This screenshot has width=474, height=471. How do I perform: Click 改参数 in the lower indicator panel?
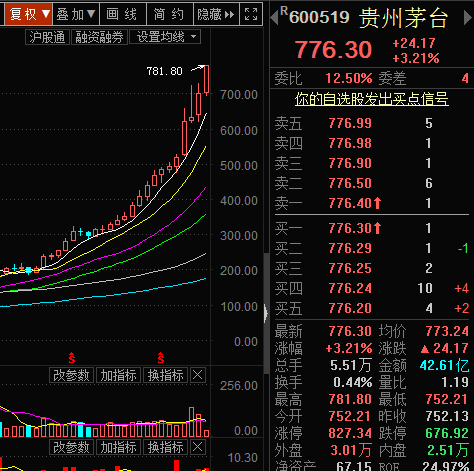pyautogui.click(x=72, y=447)
